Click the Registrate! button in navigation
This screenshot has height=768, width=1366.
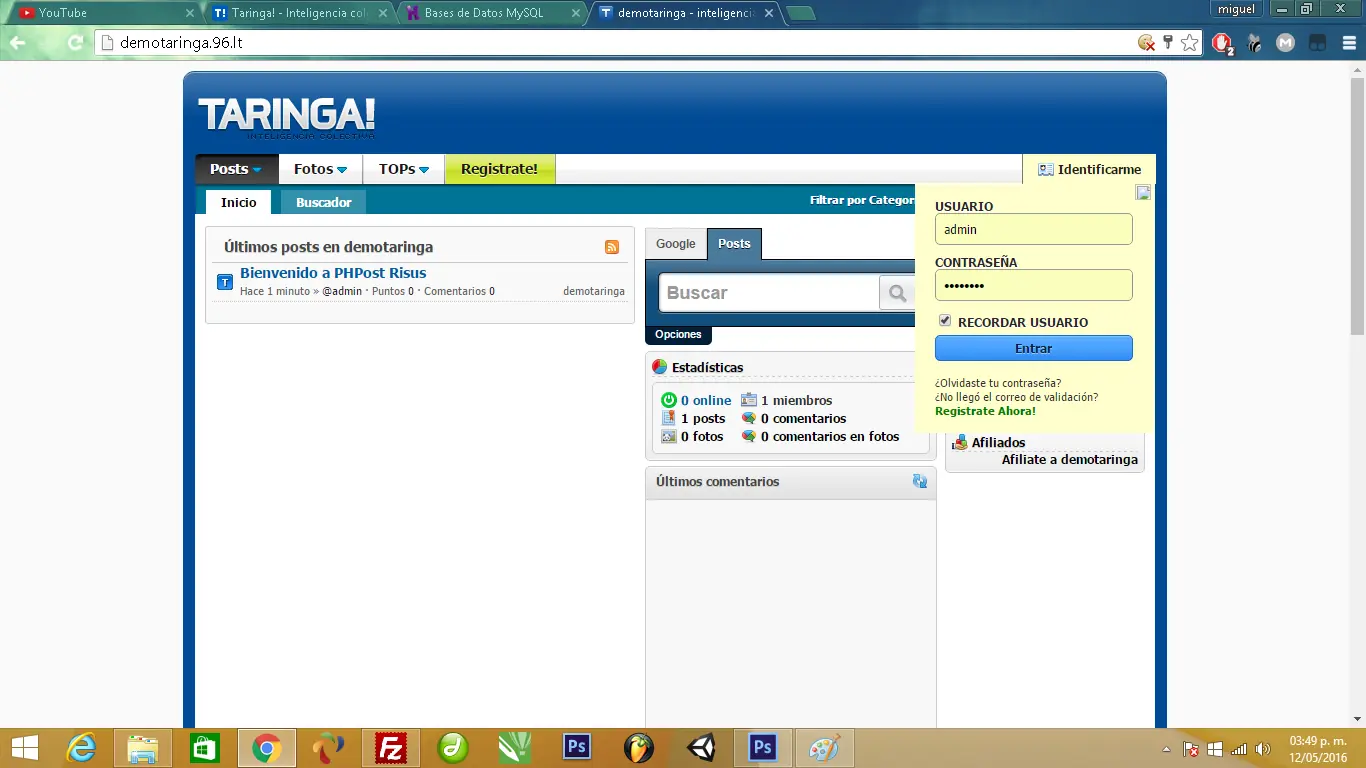[x=500, y=169]
